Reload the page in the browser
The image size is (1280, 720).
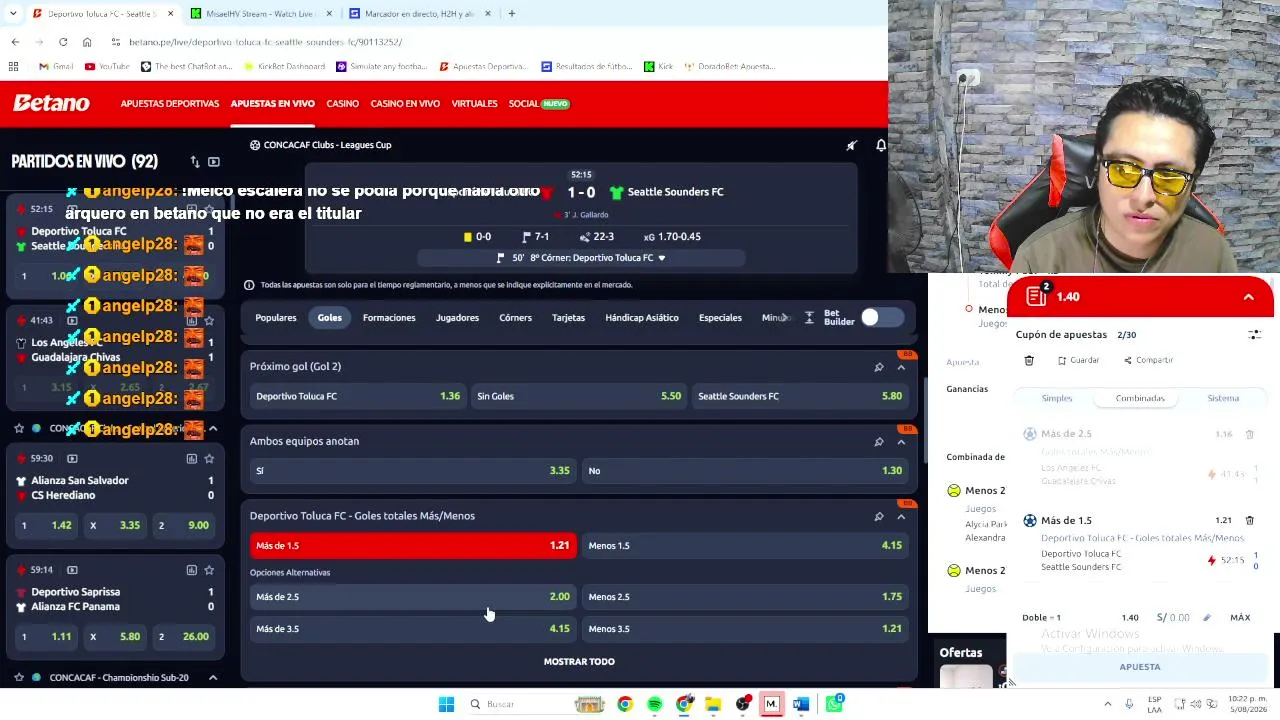pos(63,42)
